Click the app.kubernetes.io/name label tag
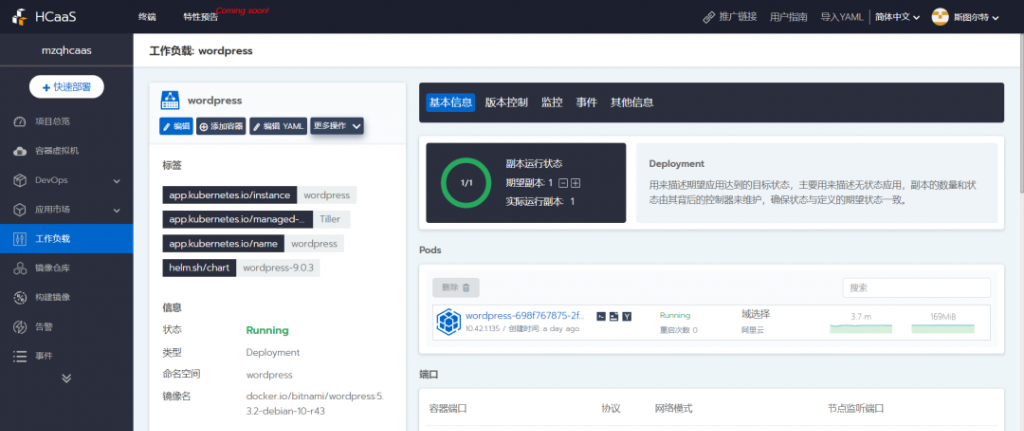This screenshot has height=431, width=1024. pyautogui.click(x=223, y=244)
